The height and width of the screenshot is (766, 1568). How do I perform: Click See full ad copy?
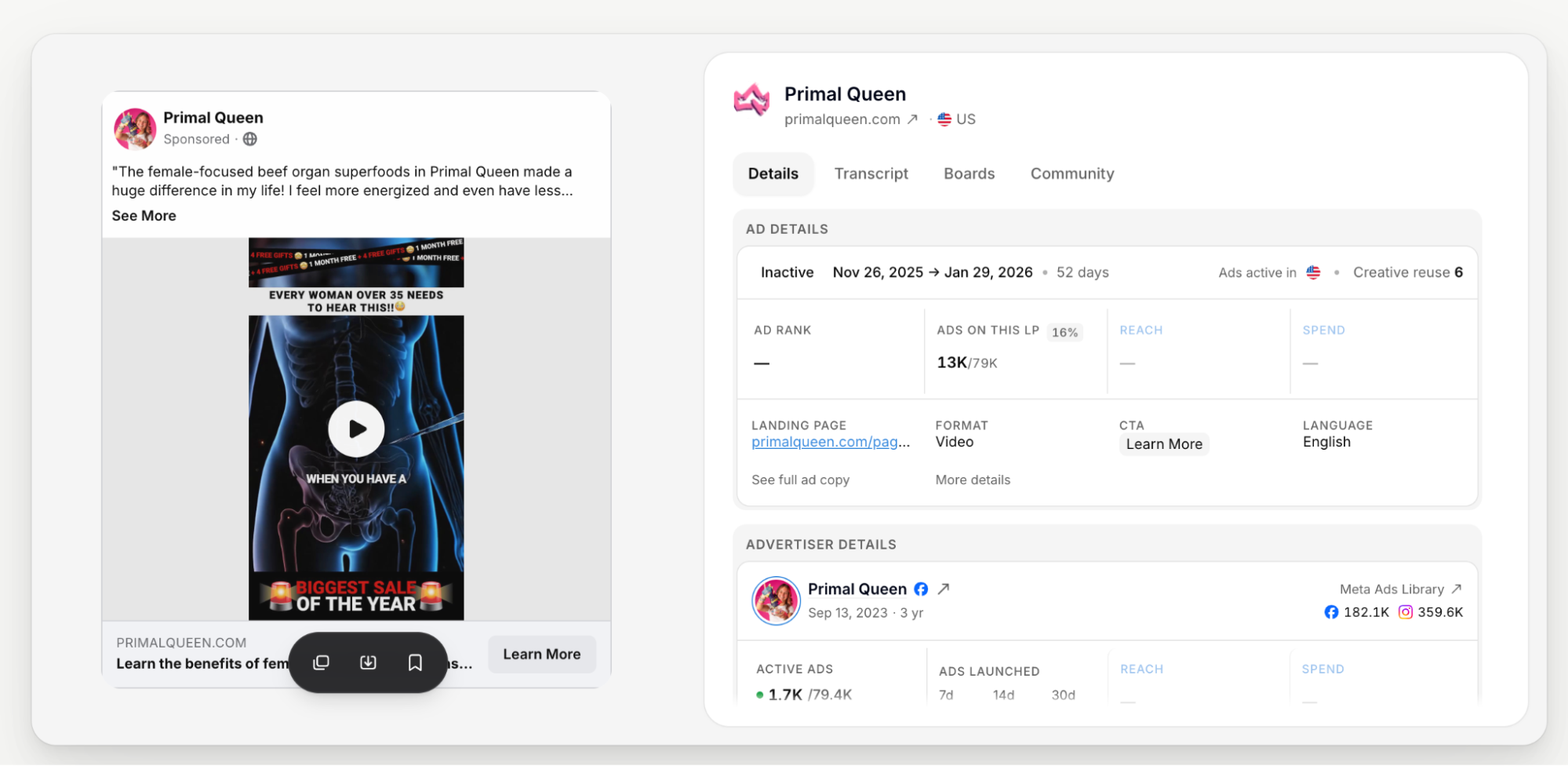coord(800,480)
